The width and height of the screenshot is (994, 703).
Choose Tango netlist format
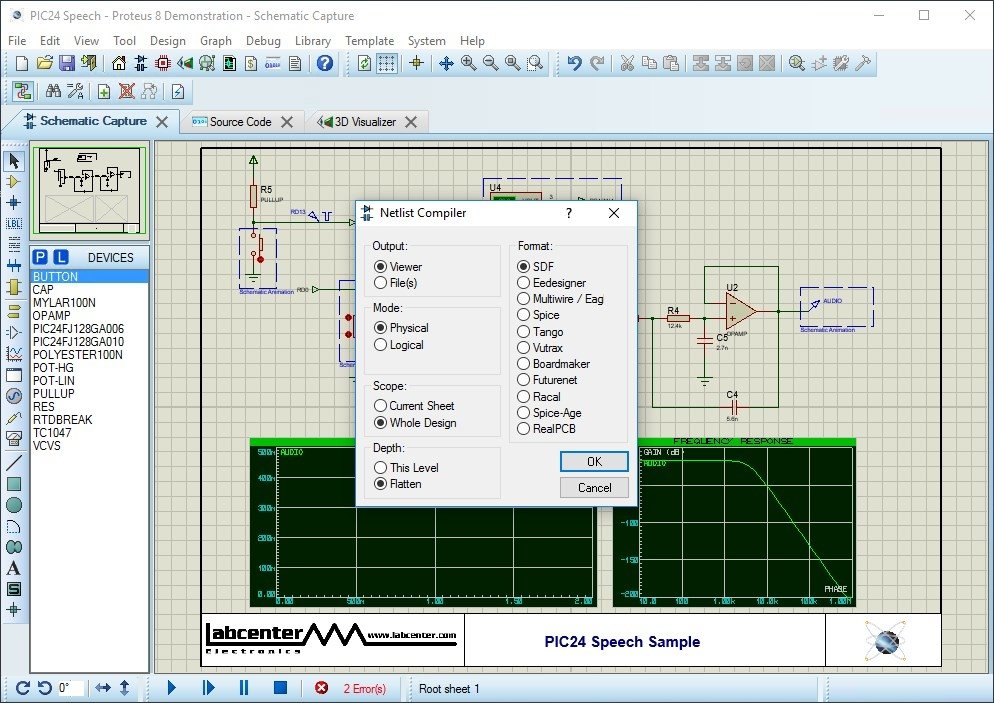point(524,332)
